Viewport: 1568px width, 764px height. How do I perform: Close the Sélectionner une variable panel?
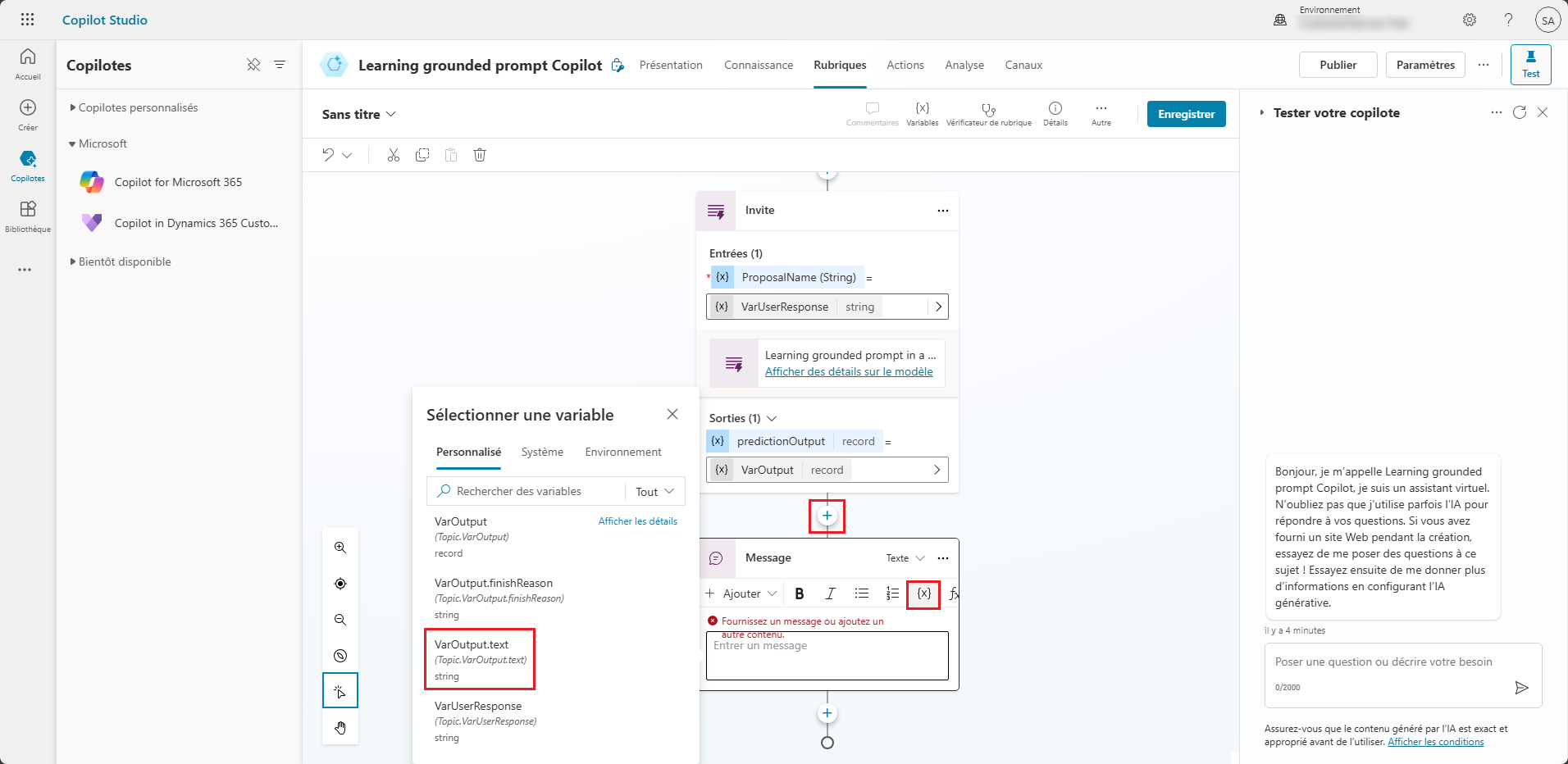(672, 414)
